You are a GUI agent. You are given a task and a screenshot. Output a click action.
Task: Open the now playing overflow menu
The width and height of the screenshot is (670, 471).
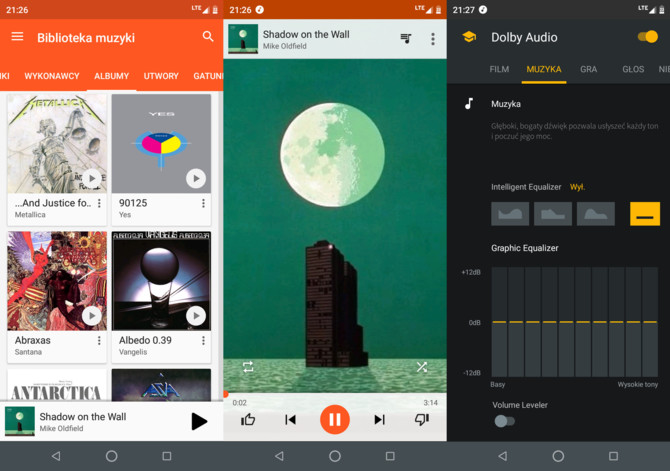(433, 39)
